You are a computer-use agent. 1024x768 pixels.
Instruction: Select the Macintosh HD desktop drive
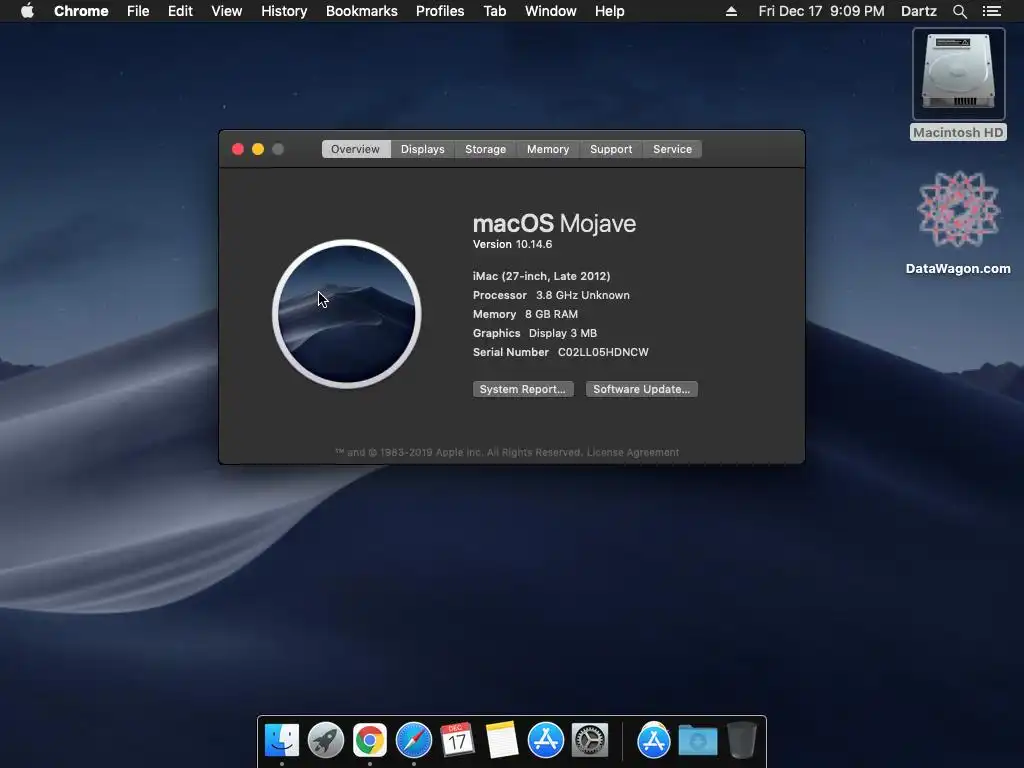[958, 84]
